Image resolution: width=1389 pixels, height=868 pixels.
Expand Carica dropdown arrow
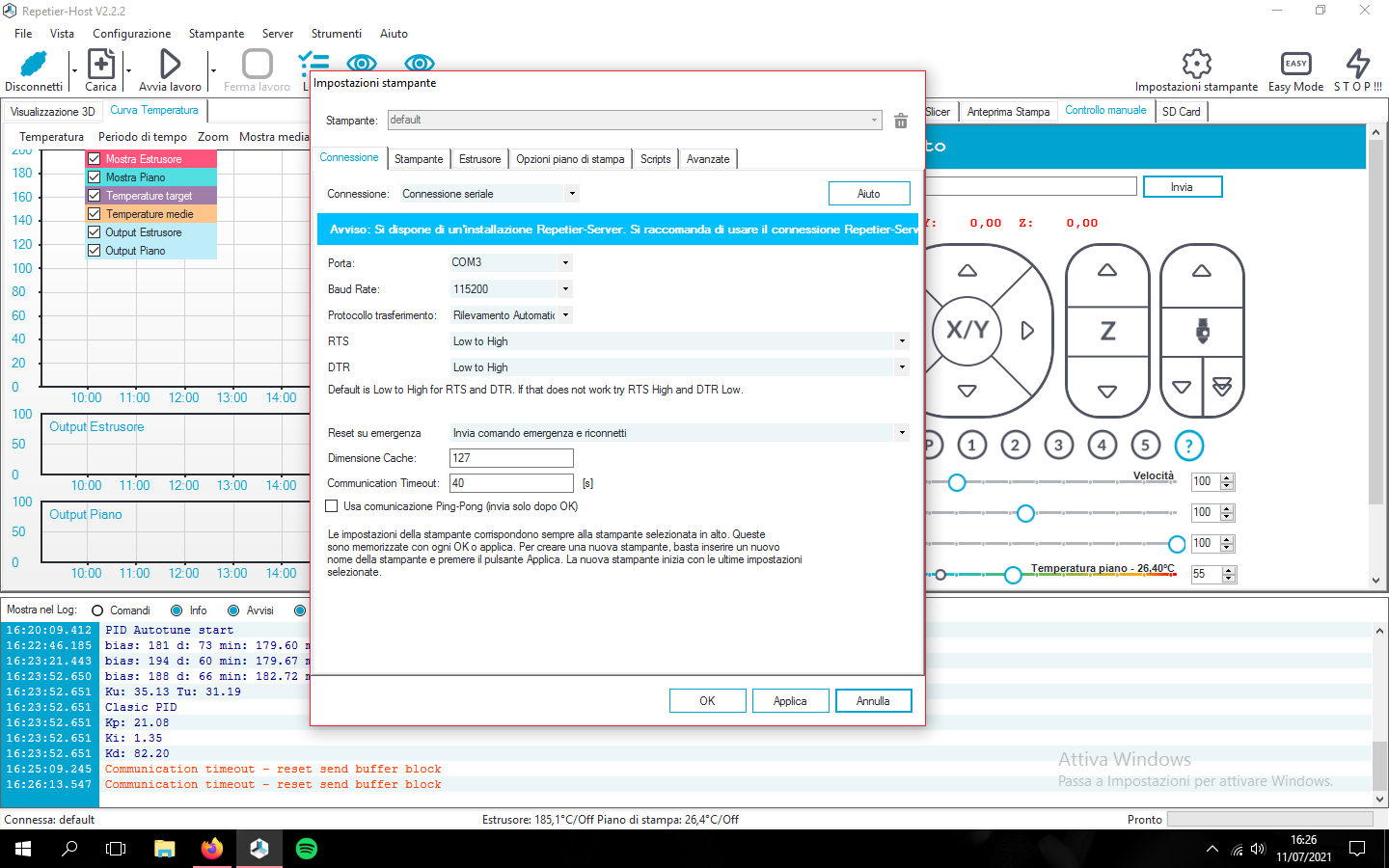click(128, 70)
